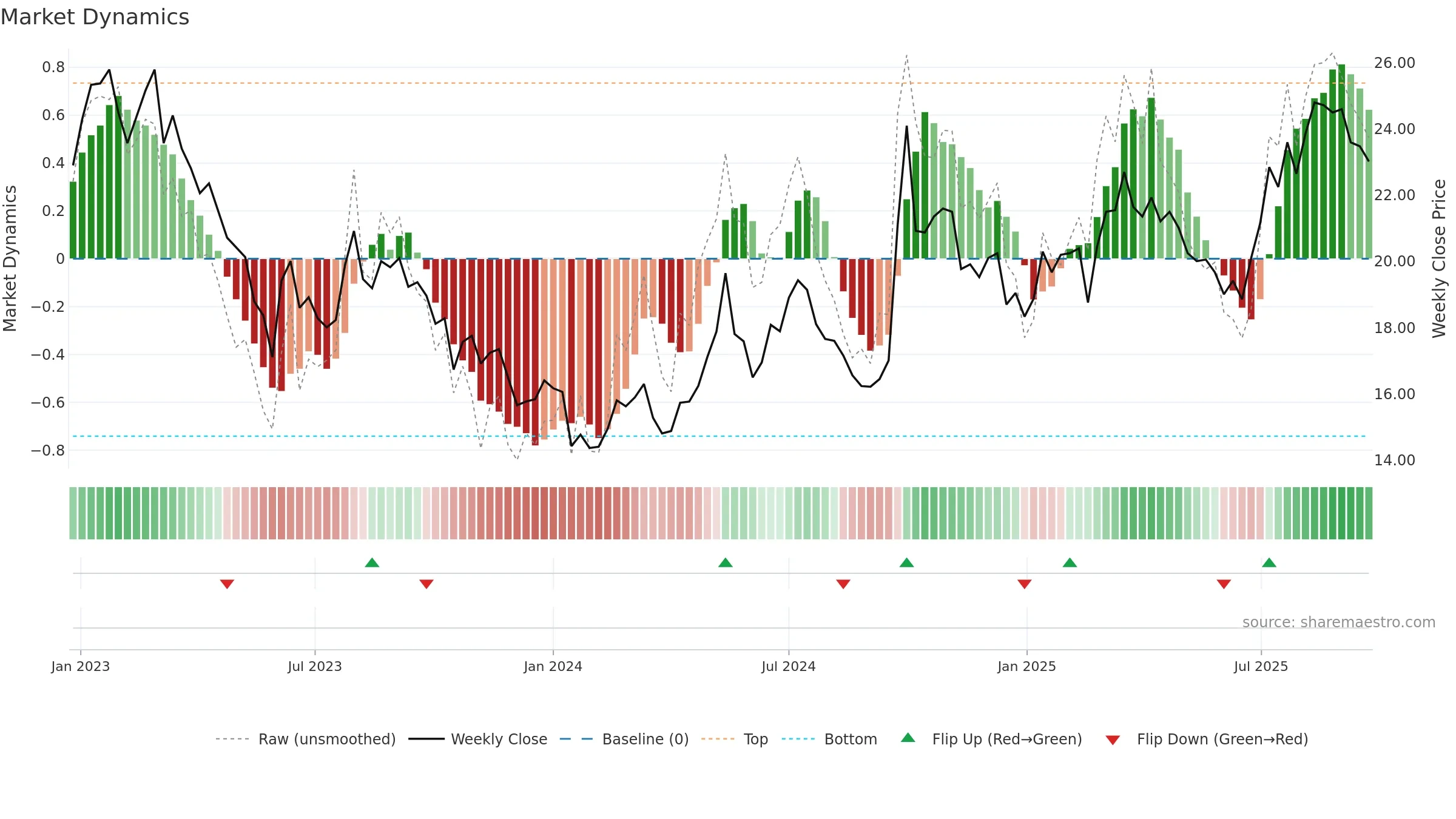Click the first red flip-down marker in 2023
The height and width of the screenshot is (819, 1456).
[227, 584]
